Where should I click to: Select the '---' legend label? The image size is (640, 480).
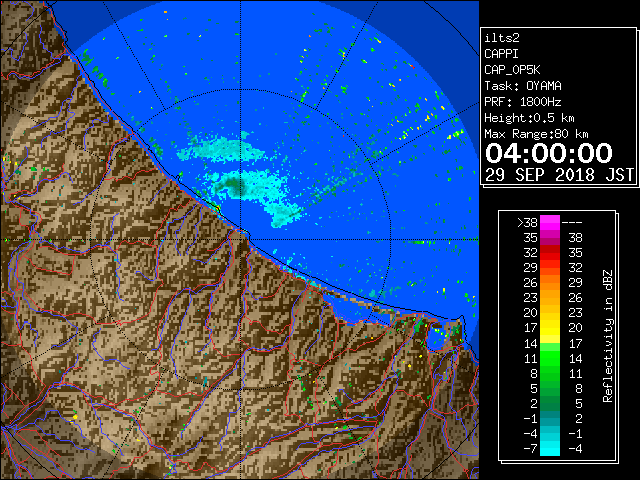coord(572,223)
